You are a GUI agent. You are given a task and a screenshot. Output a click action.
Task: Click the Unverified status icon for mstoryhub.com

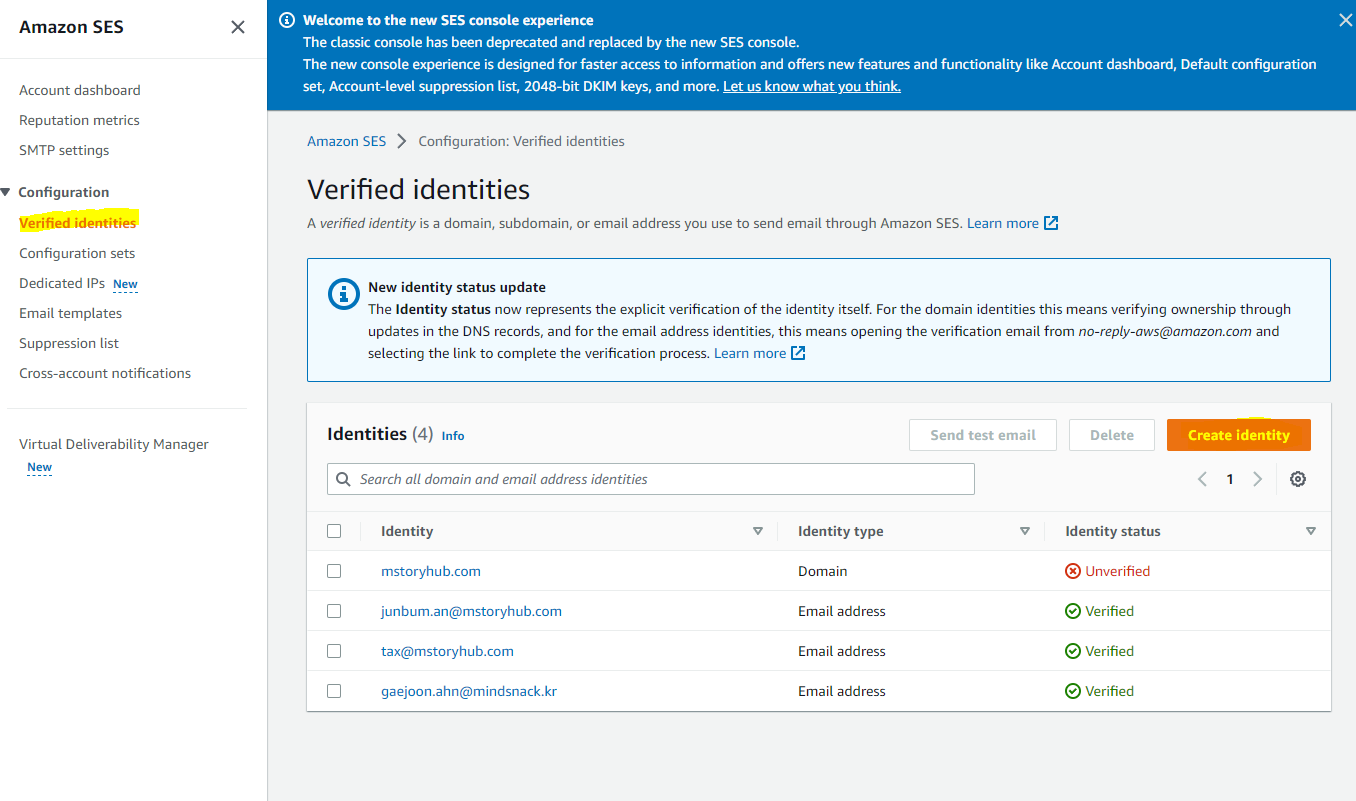point(1073,571)
